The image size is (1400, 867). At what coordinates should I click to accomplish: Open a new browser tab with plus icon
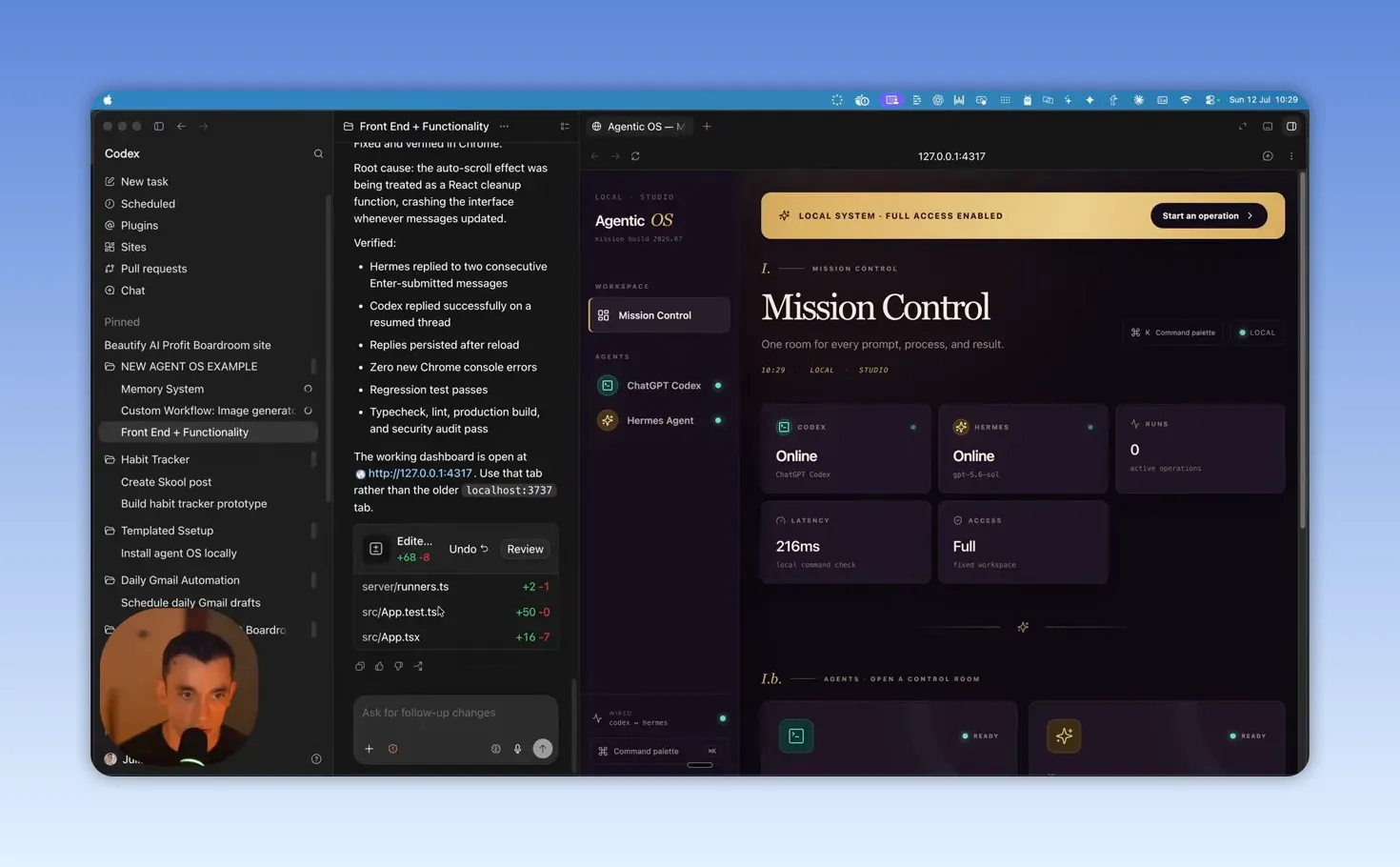click(707, 126)
